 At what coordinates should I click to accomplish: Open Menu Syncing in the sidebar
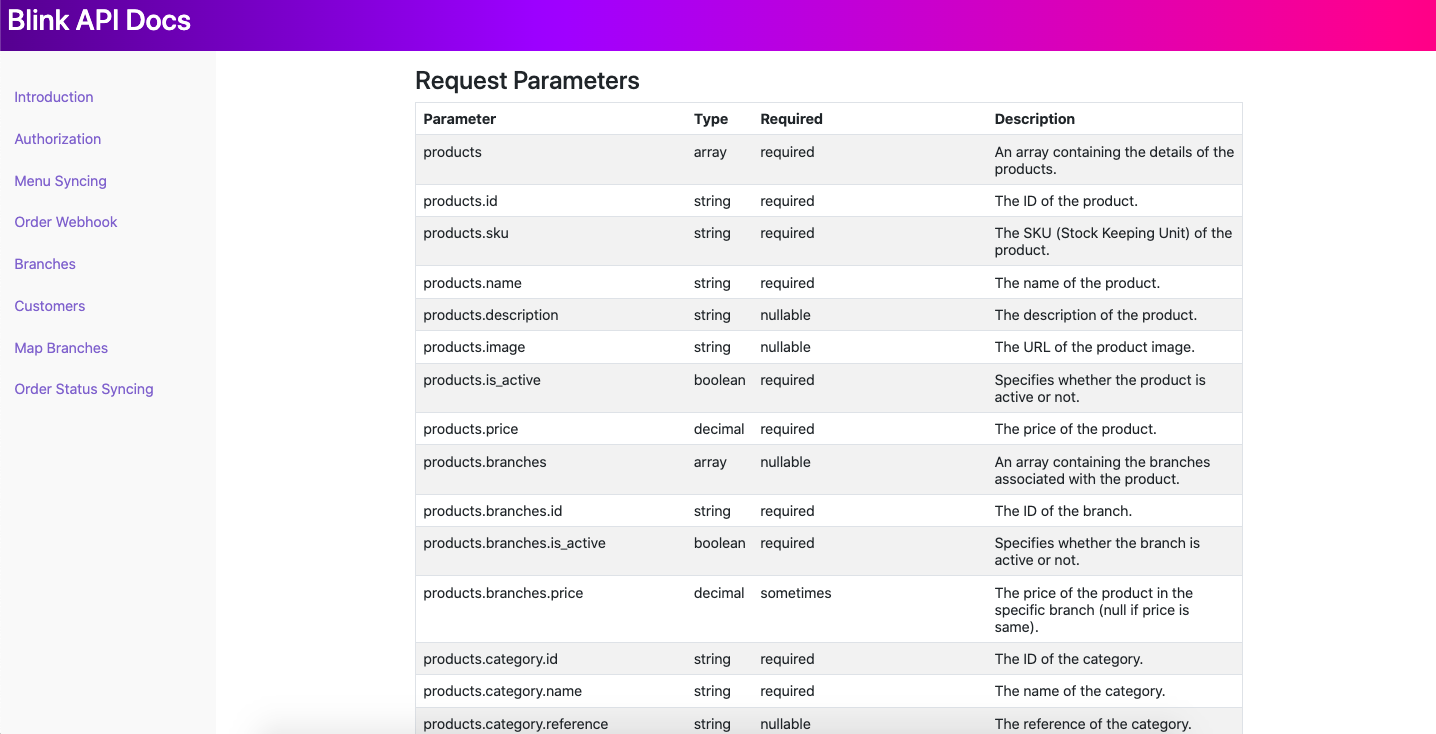60,181
